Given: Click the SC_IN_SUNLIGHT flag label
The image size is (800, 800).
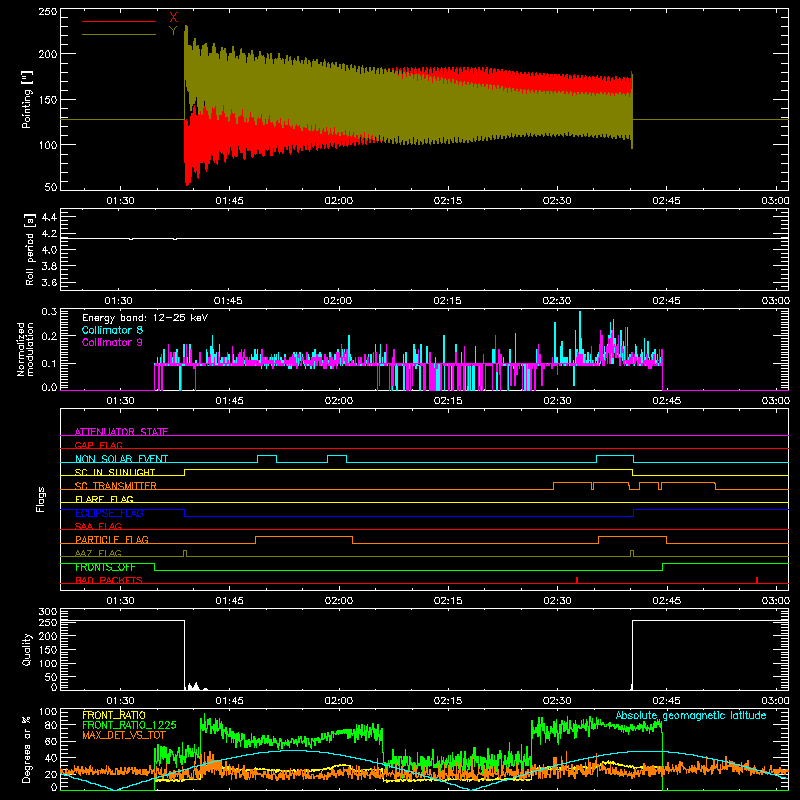Looking at the screenshot, I should click(115, 472).
